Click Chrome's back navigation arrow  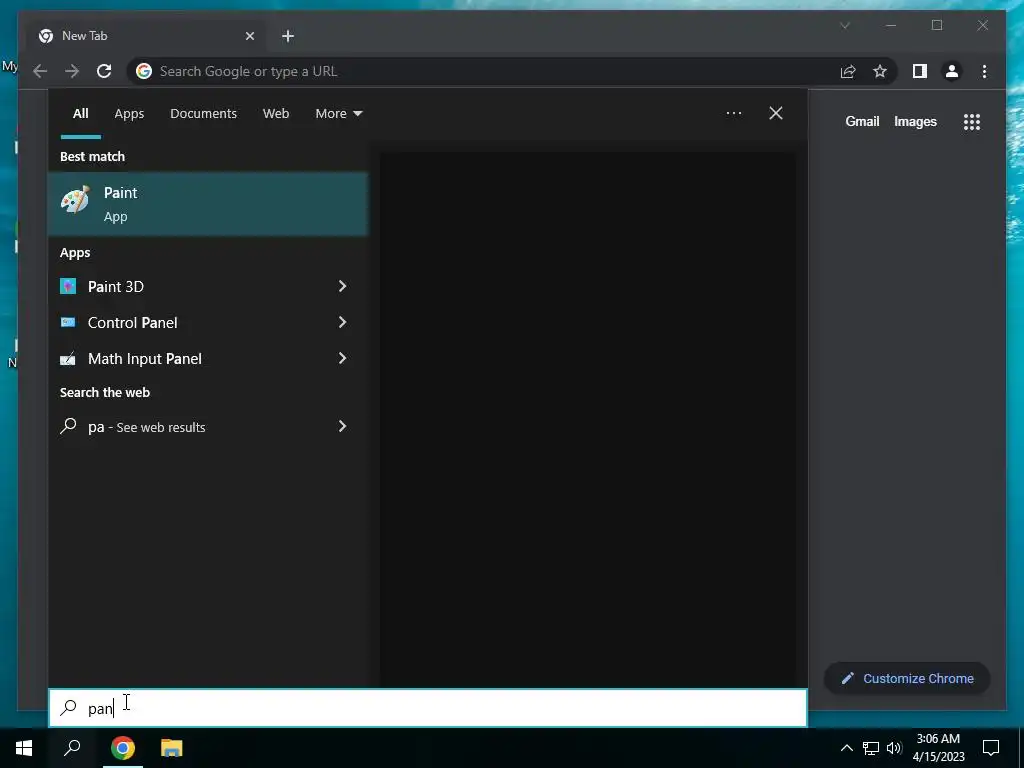[x=40, y=71]
